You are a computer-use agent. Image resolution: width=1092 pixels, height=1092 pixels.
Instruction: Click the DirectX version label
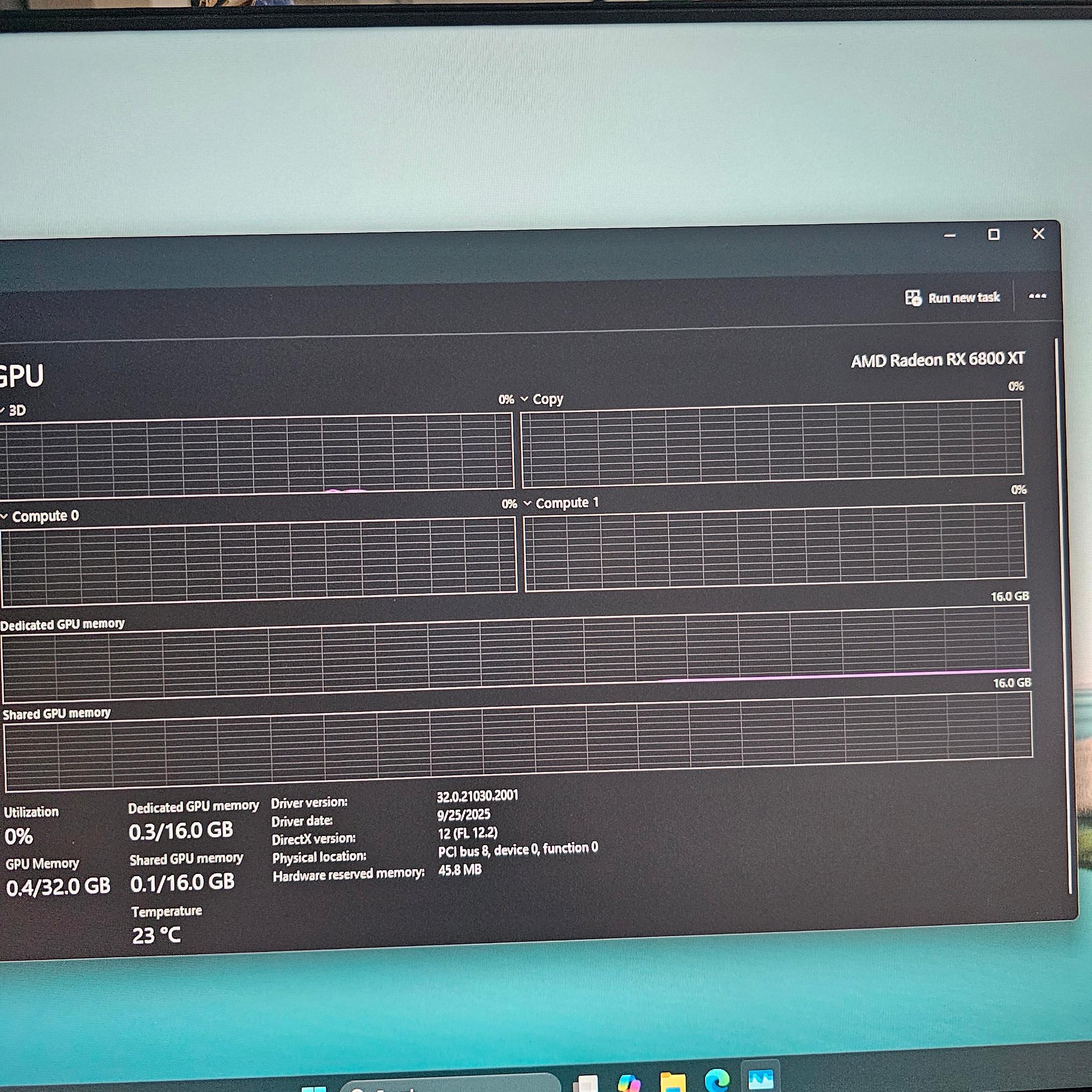tap(314, 839)
